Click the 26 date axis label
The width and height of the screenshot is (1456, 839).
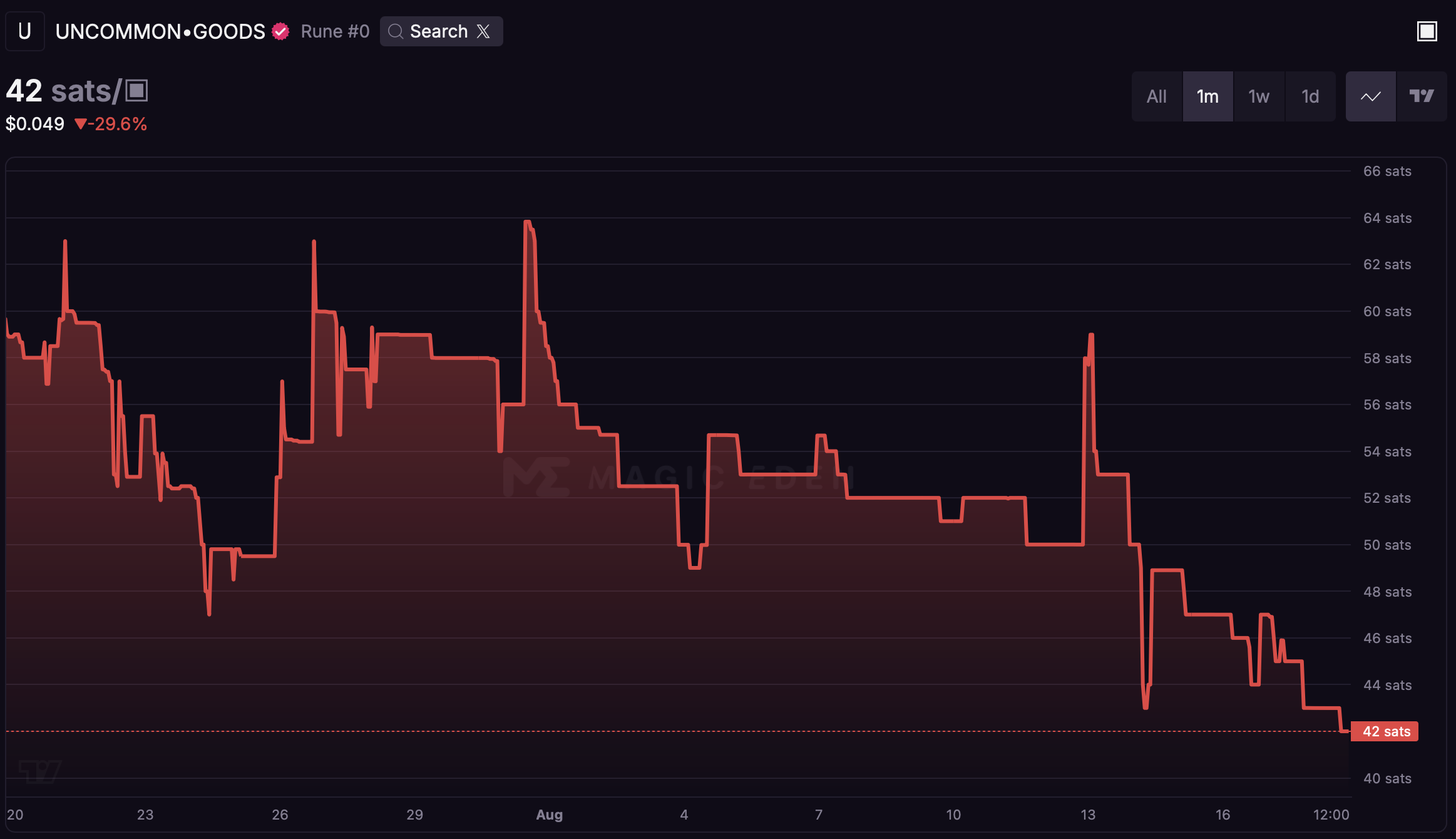pos(280,815)
